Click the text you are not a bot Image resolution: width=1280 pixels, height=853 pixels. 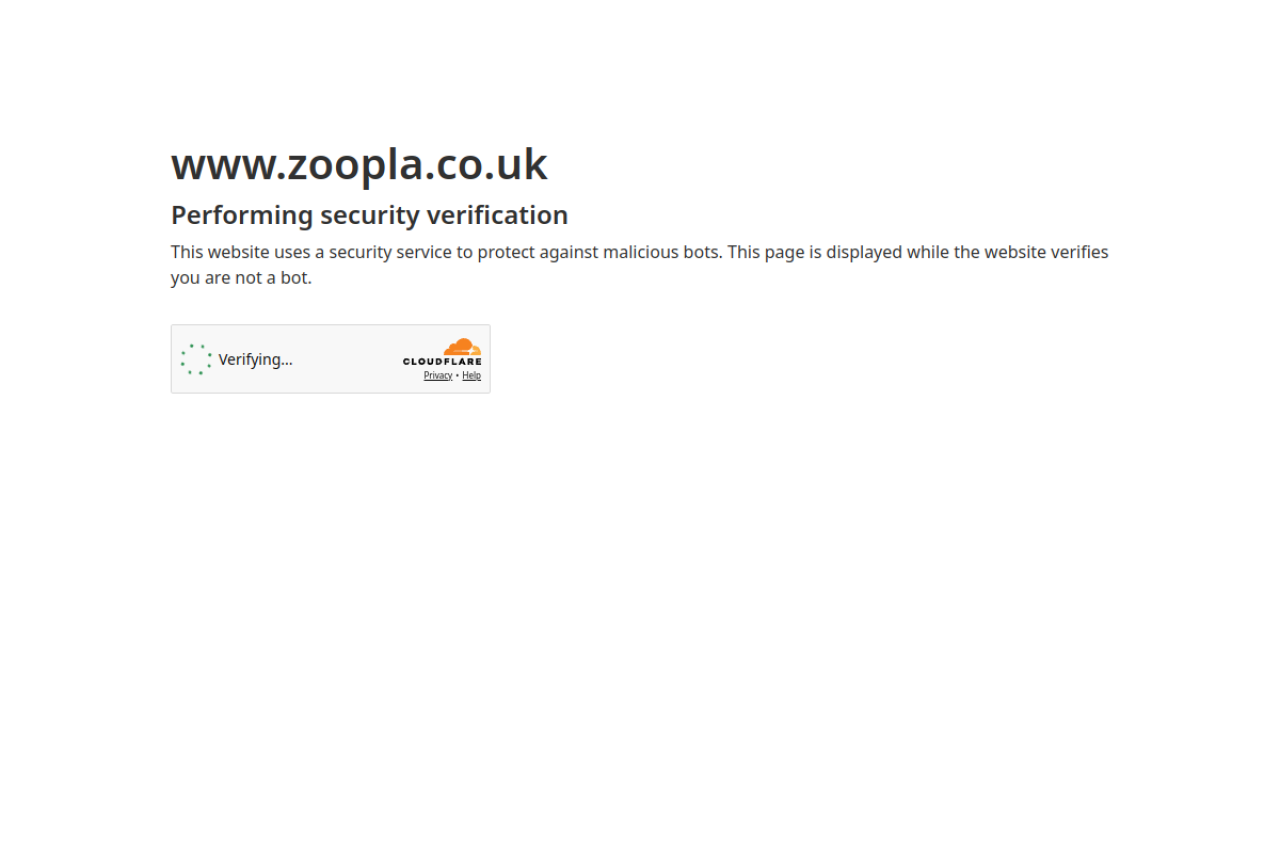[x=241, y=278]
